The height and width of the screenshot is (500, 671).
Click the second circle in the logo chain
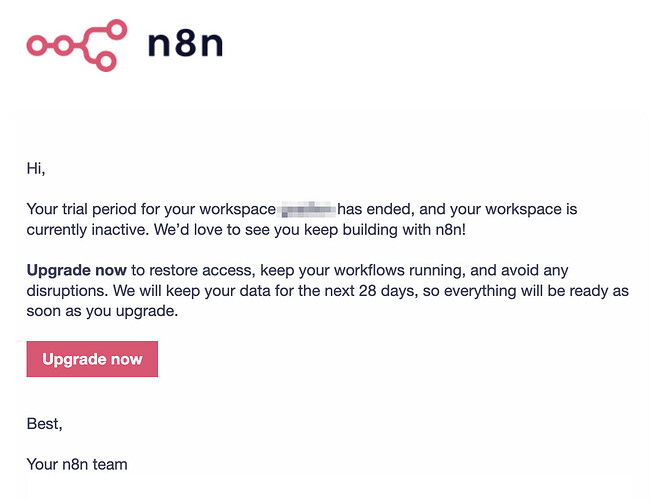pos(63,45)
